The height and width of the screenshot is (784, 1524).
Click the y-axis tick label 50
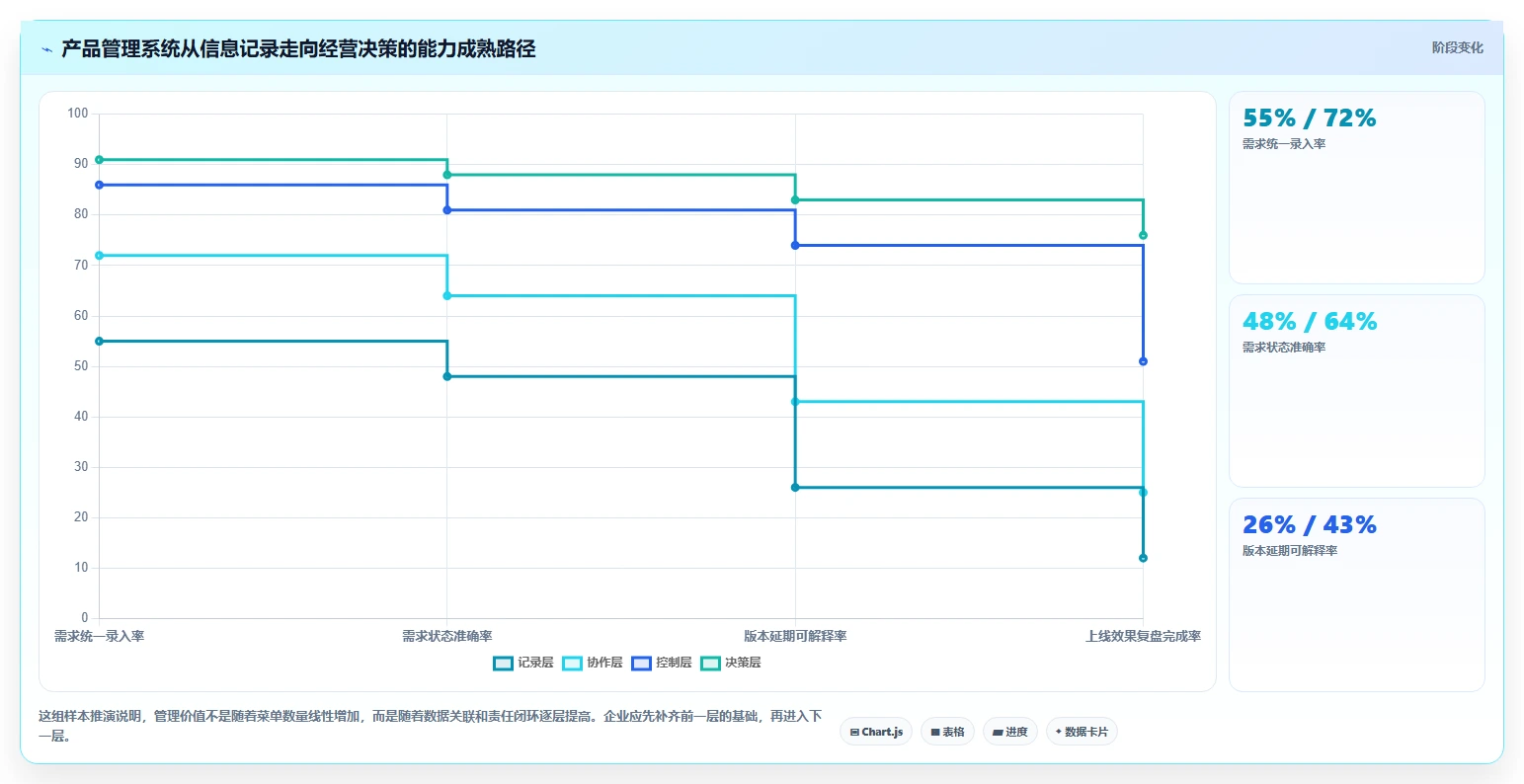tap(81, 366)
